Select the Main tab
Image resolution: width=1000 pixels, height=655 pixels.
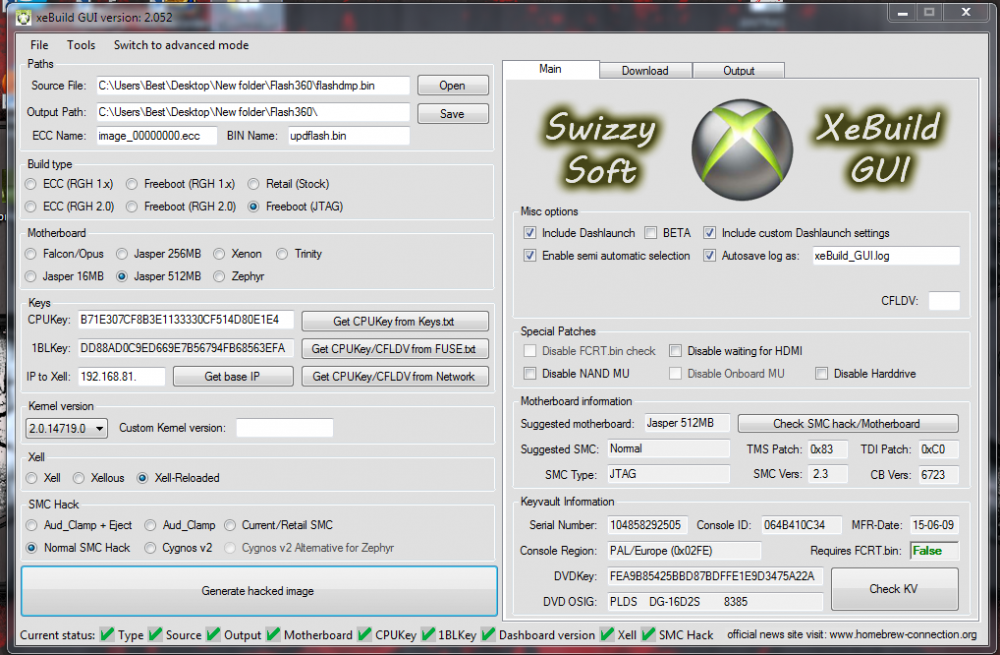550,69
